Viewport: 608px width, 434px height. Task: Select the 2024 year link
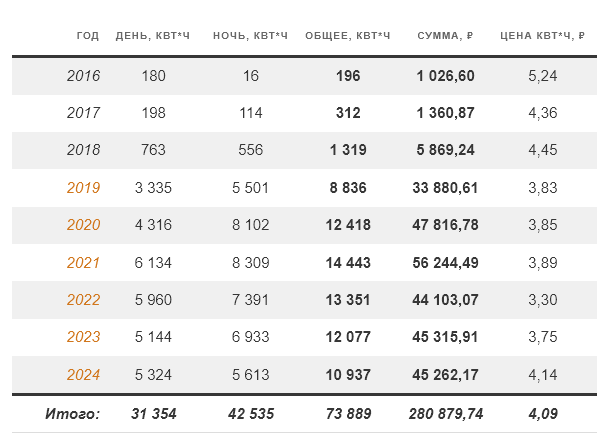click(83, 375)
